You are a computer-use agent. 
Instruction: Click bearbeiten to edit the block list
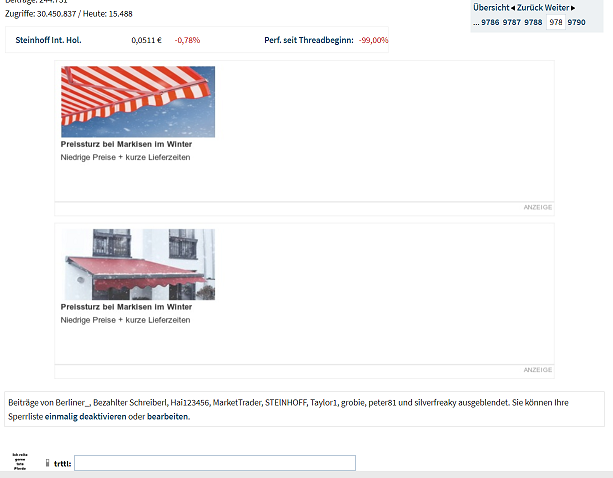[x=167, y=417]
